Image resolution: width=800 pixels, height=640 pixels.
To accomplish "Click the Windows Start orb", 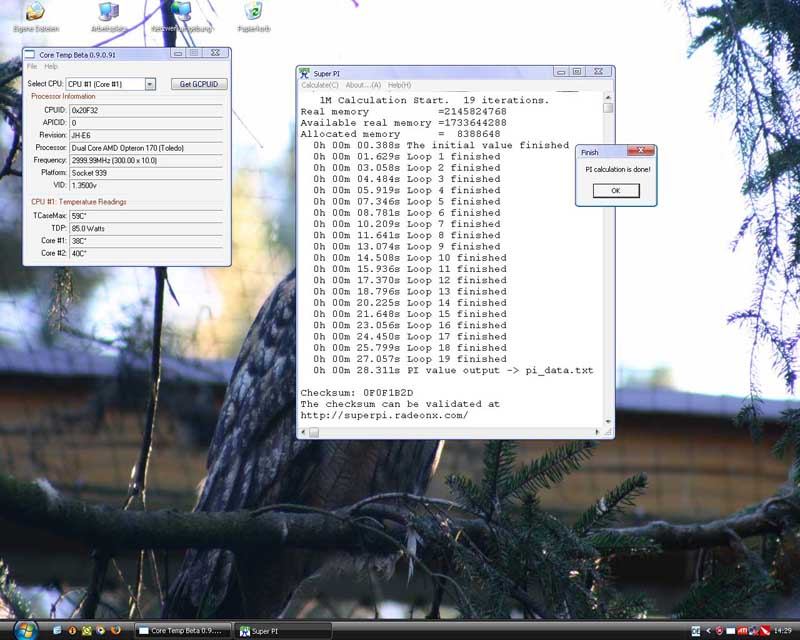I will coord(26,630).
